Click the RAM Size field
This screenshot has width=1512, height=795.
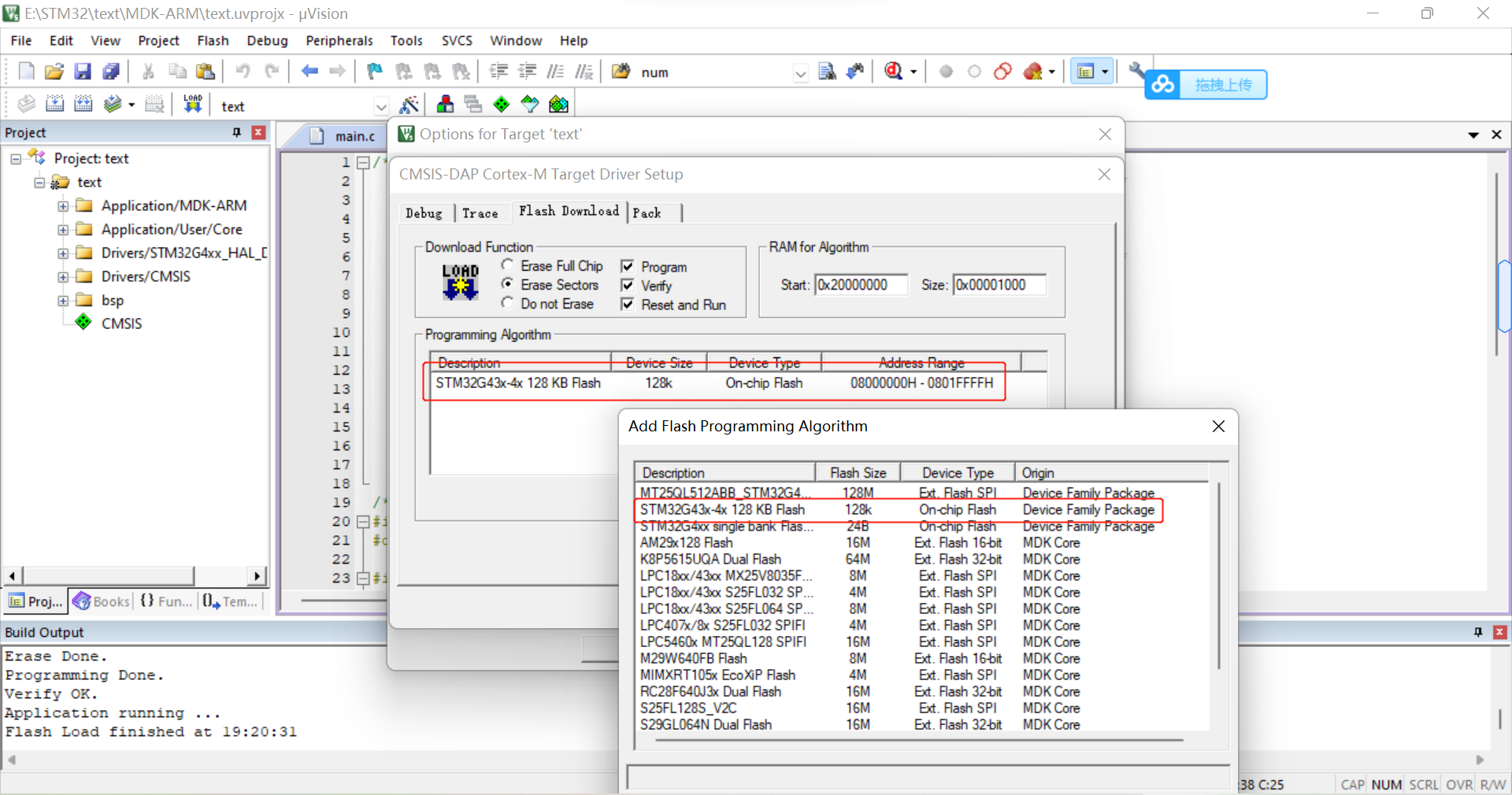tap(999, 285)
